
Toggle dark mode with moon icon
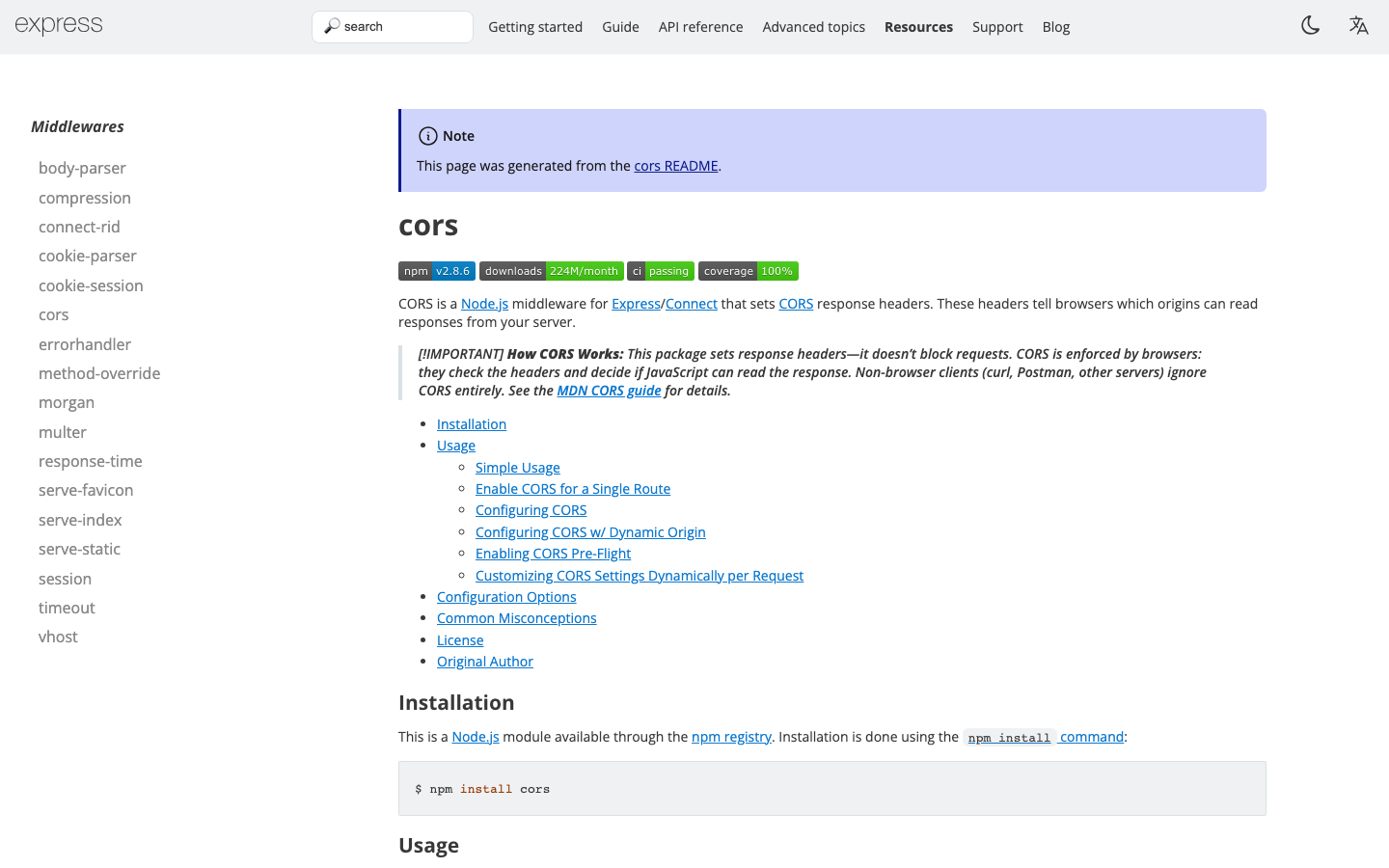(1310, 26)
